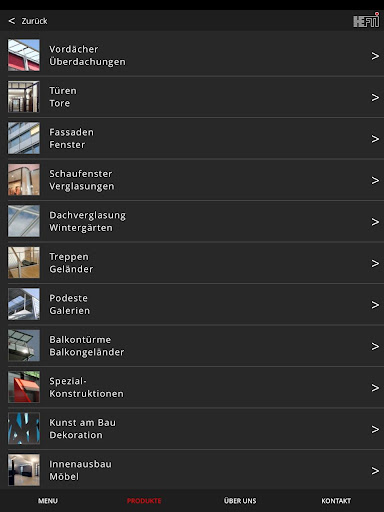Open Podeste Galerien with its right chevron
Screen dimensions: 384x512
(375, 305)
